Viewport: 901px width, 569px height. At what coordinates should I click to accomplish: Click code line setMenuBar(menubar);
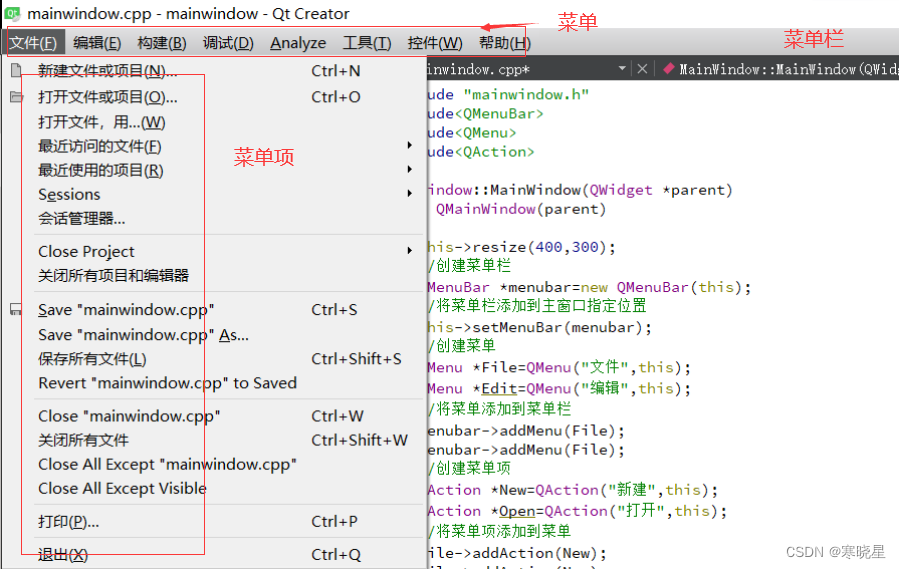pos(540,328)
